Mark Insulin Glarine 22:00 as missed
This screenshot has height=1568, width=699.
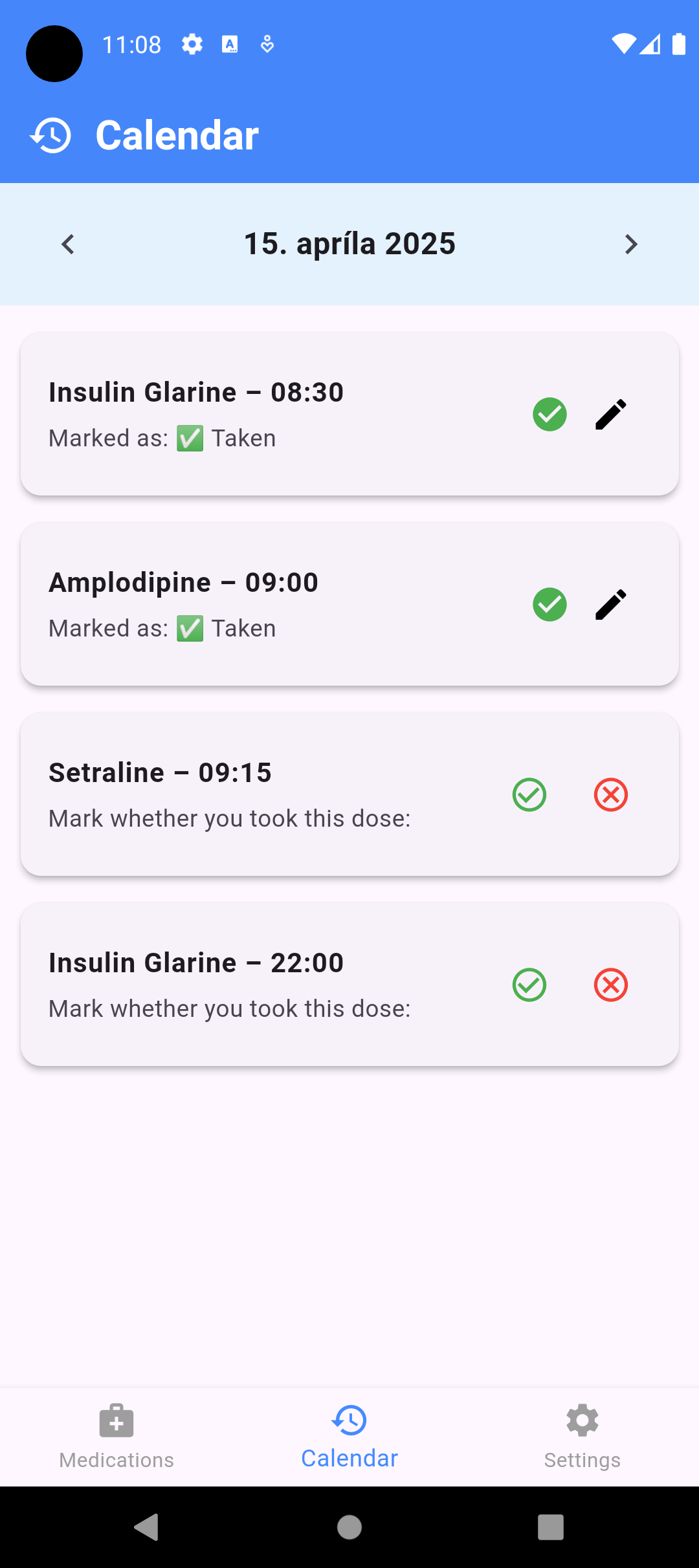click(x=611, y=985)
